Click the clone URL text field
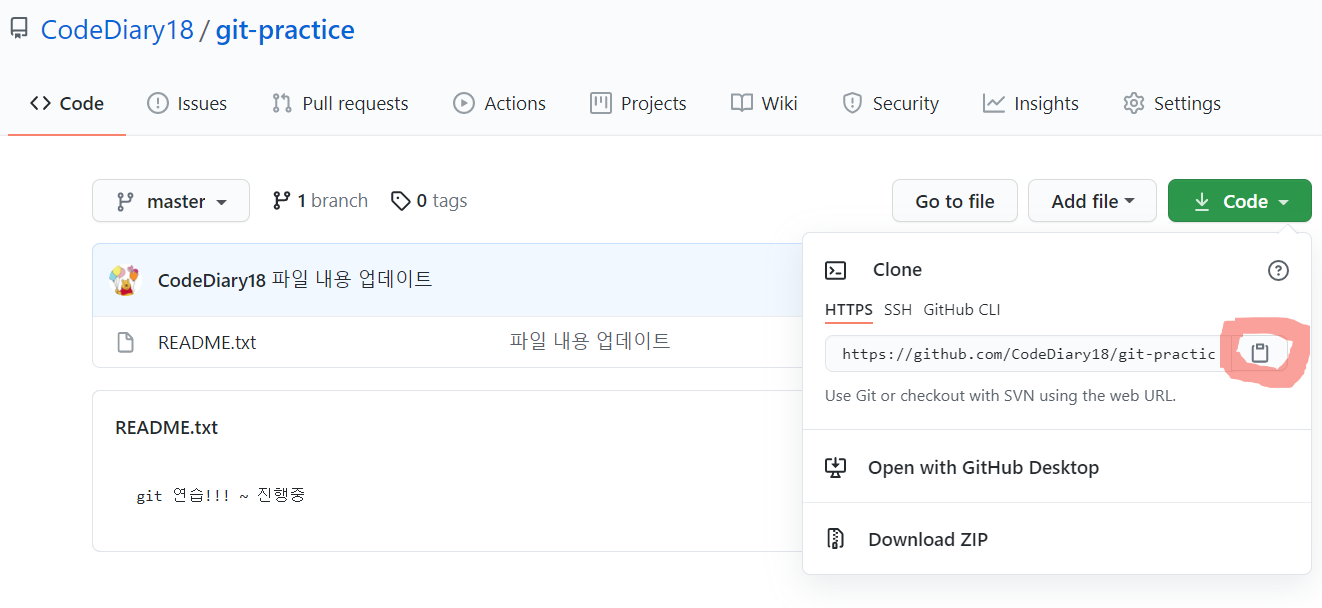This screenshot has height=608, width=1322. click(1028, 353)
